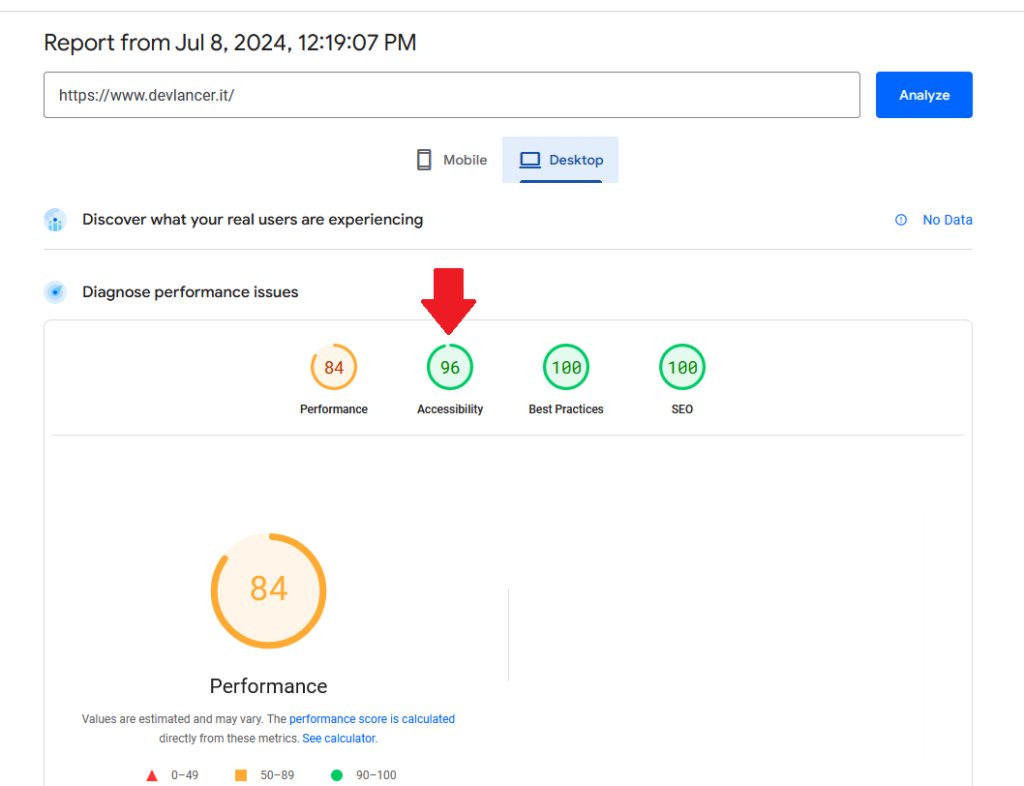This screenshot has height=786, width=1024.
Task: Click the info icon beside No Data
Action: (901, 220)
